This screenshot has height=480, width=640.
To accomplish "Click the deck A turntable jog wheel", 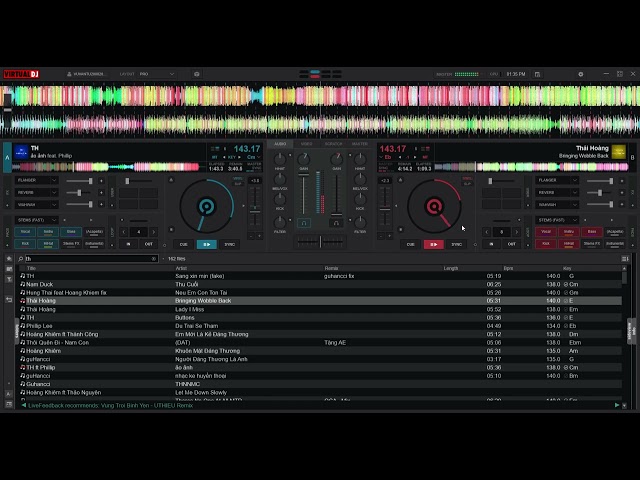I will point(207,206).
